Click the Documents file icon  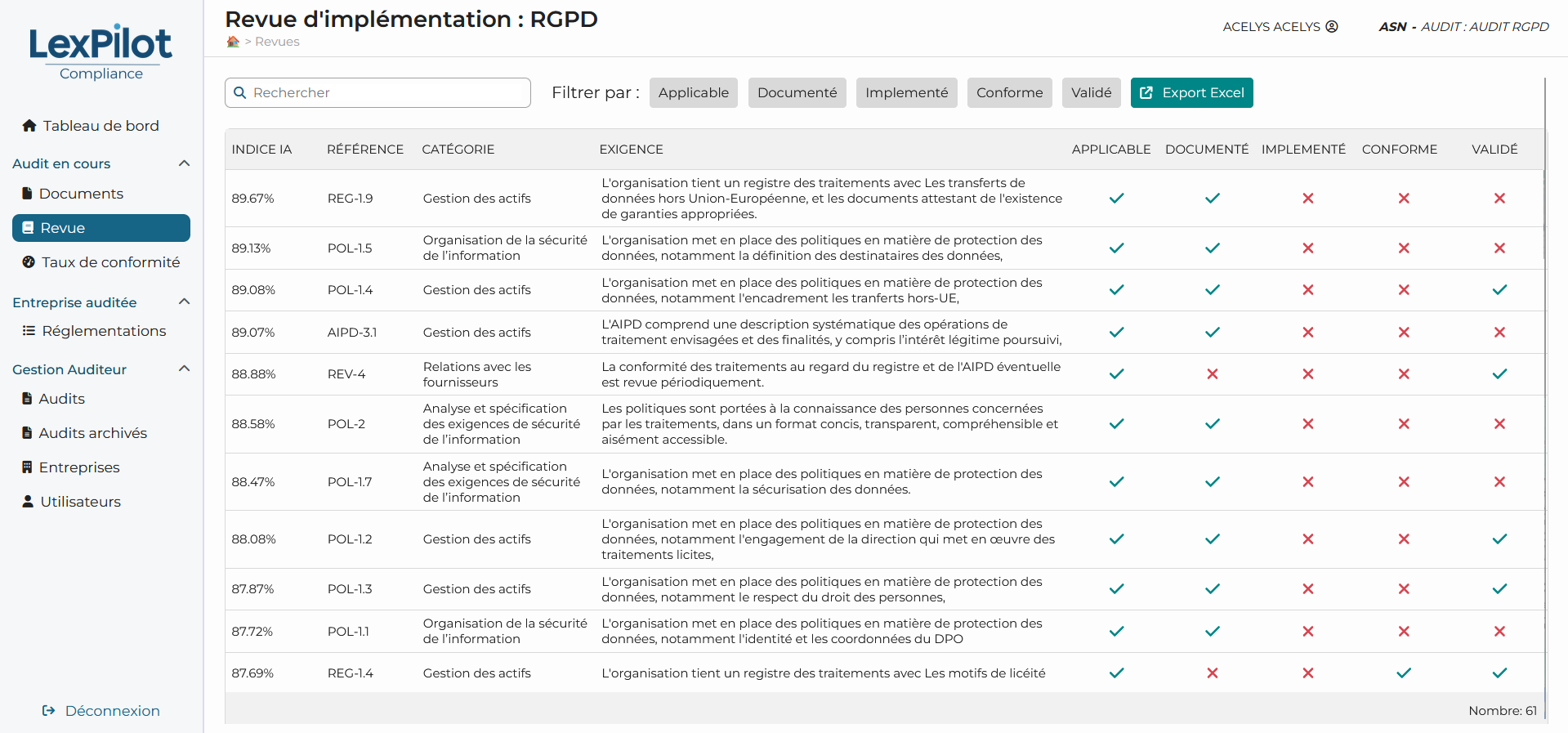pyautogui.click(x=27, y=194)
